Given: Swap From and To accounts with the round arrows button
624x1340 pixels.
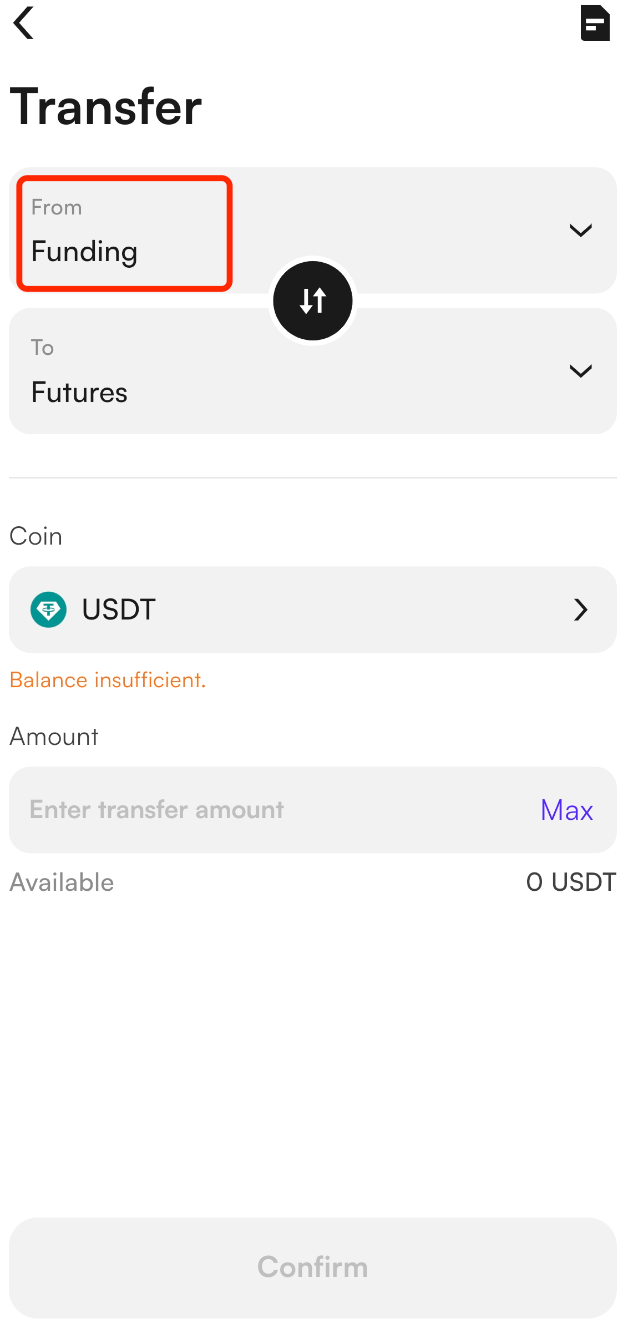Looking at the screenshot, I should pos(313,300).
